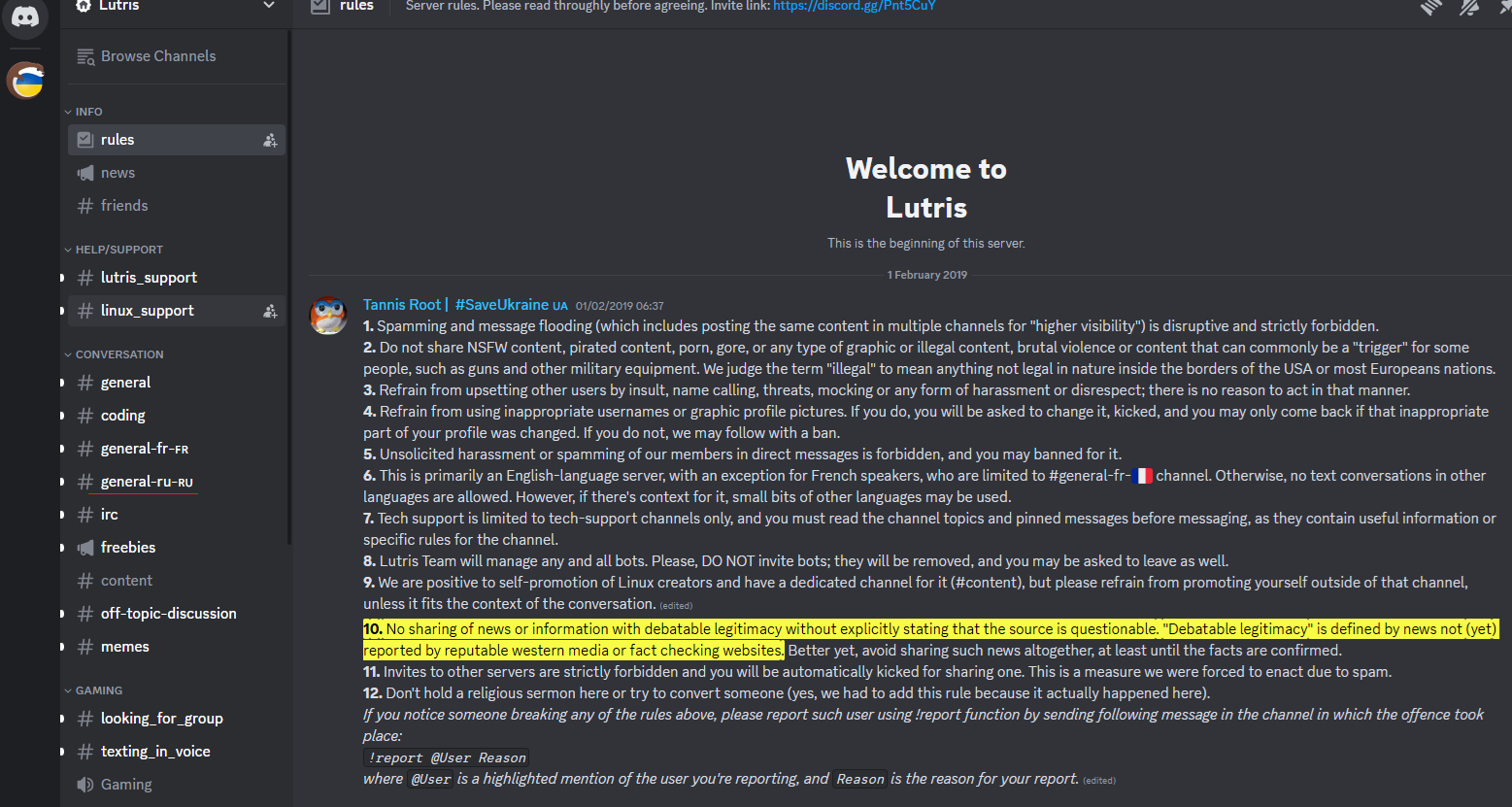Select the rules channel in sidebar

coord(177,140)
